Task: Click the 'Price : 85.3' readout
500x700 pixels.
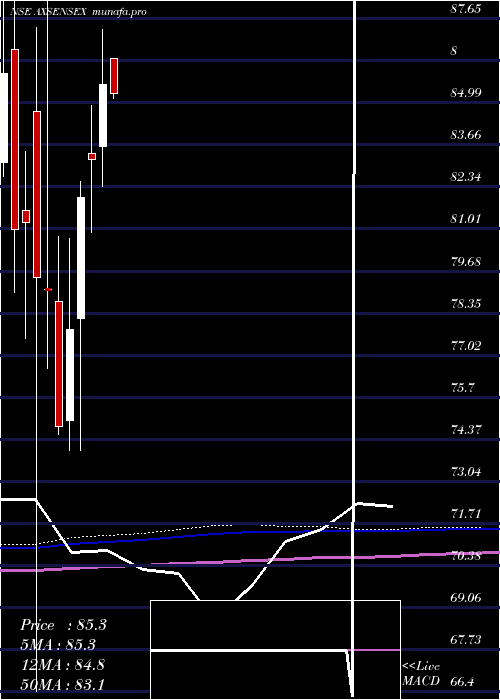Action: (63, 625)
